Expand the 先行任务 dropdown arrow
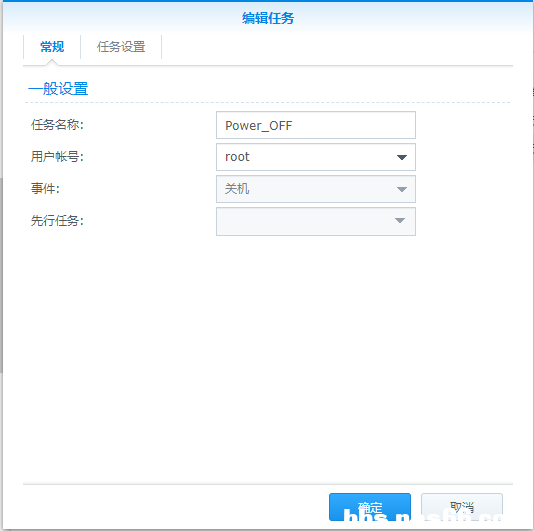The image size is (534, 531). coord(400,221)
